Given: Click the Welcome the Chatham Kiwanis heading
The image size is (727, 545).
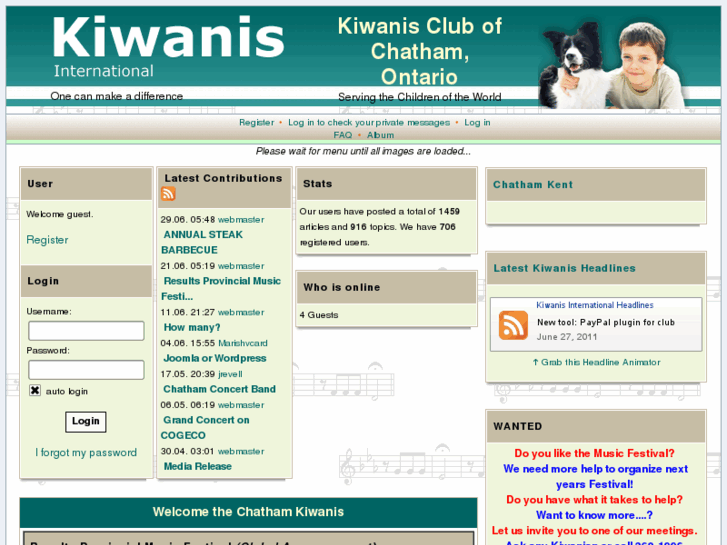Looking at the screenshot, I should click(x=249, y=512).
